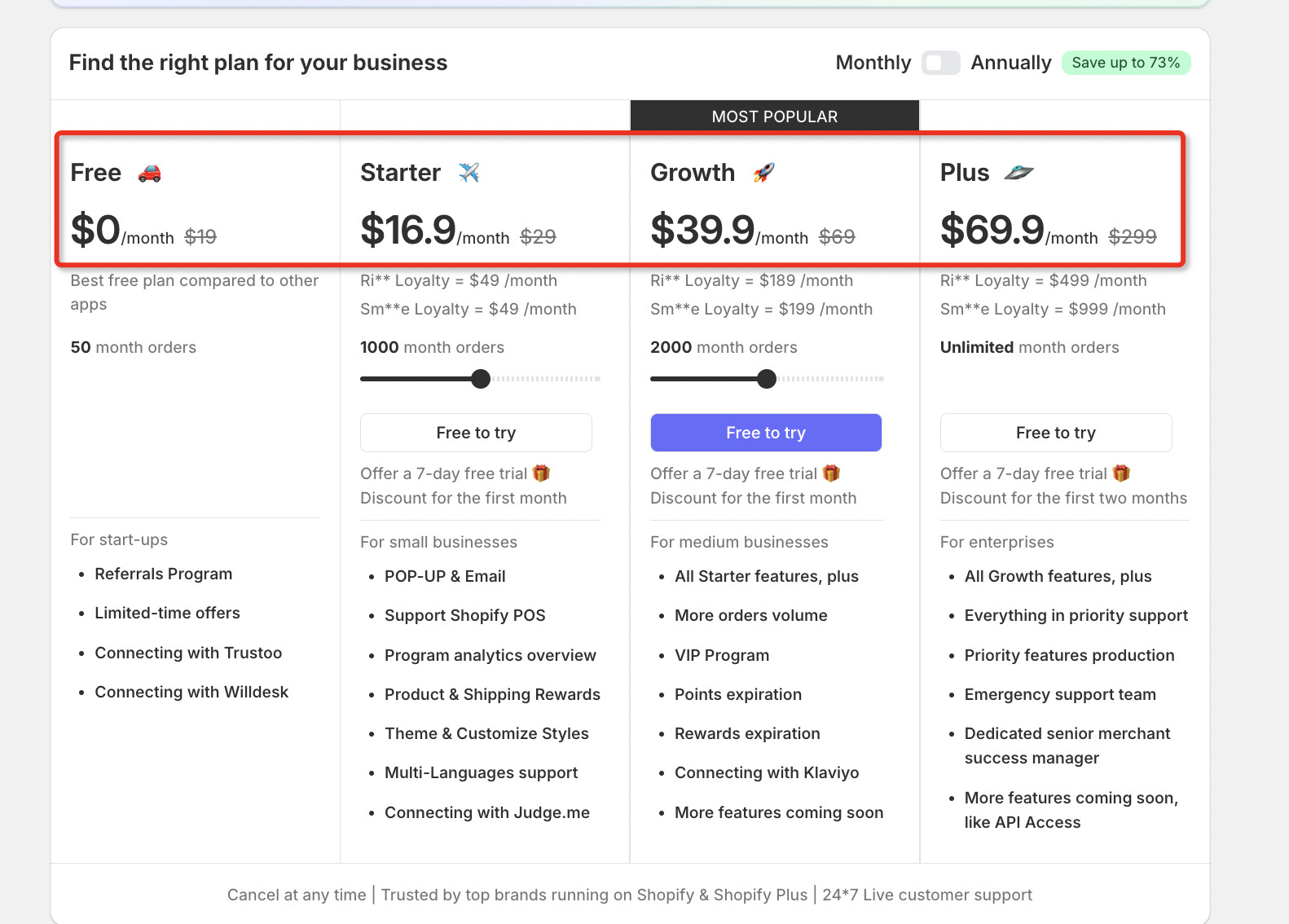This screenshot has height=924, width=1289.
Task: Select the Annually billing label
Action: pyautogui.click(x=1011, y=63)
